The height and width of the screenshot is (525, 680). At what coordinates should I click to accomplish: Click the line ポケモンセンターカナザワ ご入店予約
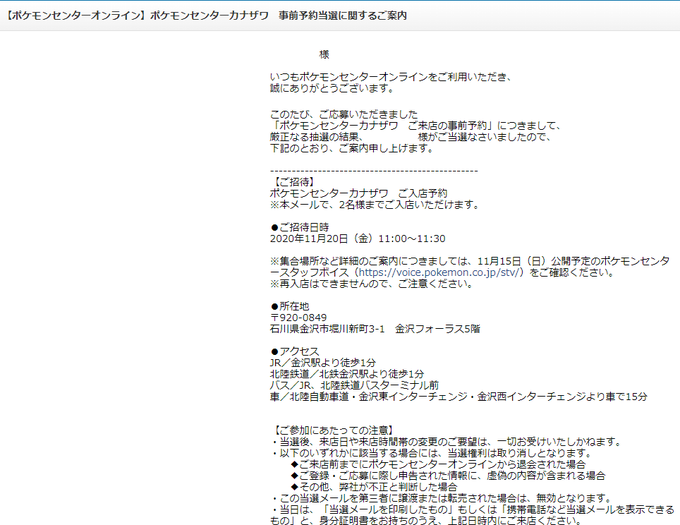(x=358, y=193)
